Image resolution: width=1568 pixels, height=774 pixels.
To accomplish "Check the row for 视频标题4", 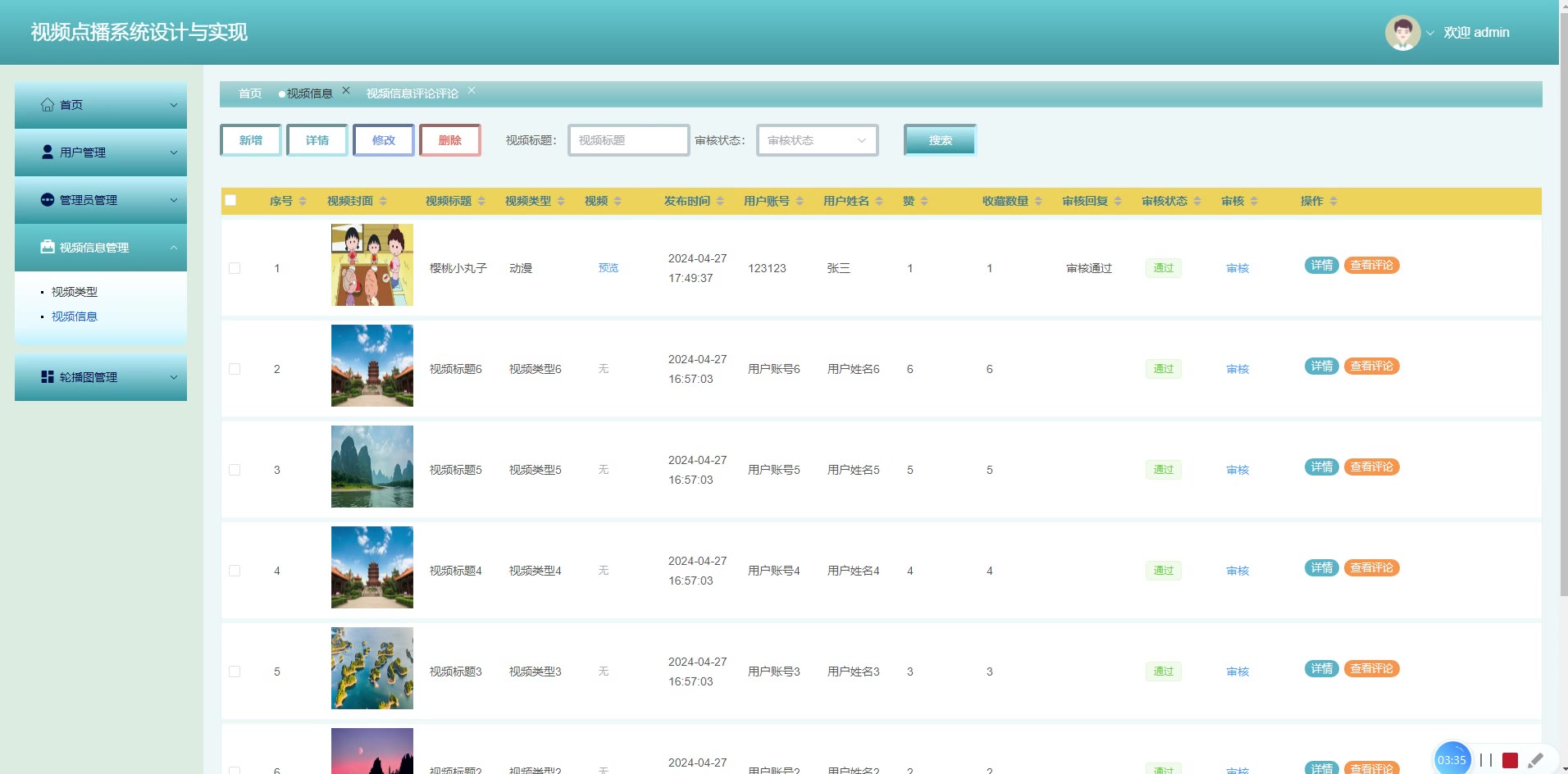I will 235,571.
